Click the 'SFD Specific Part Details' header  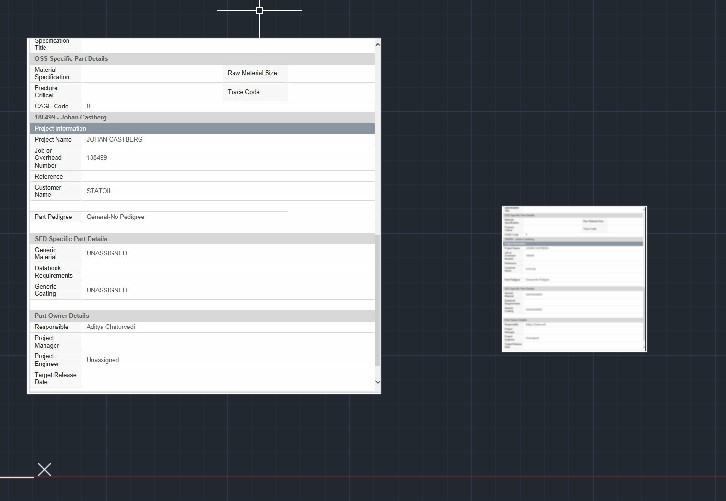coord(202,238)
